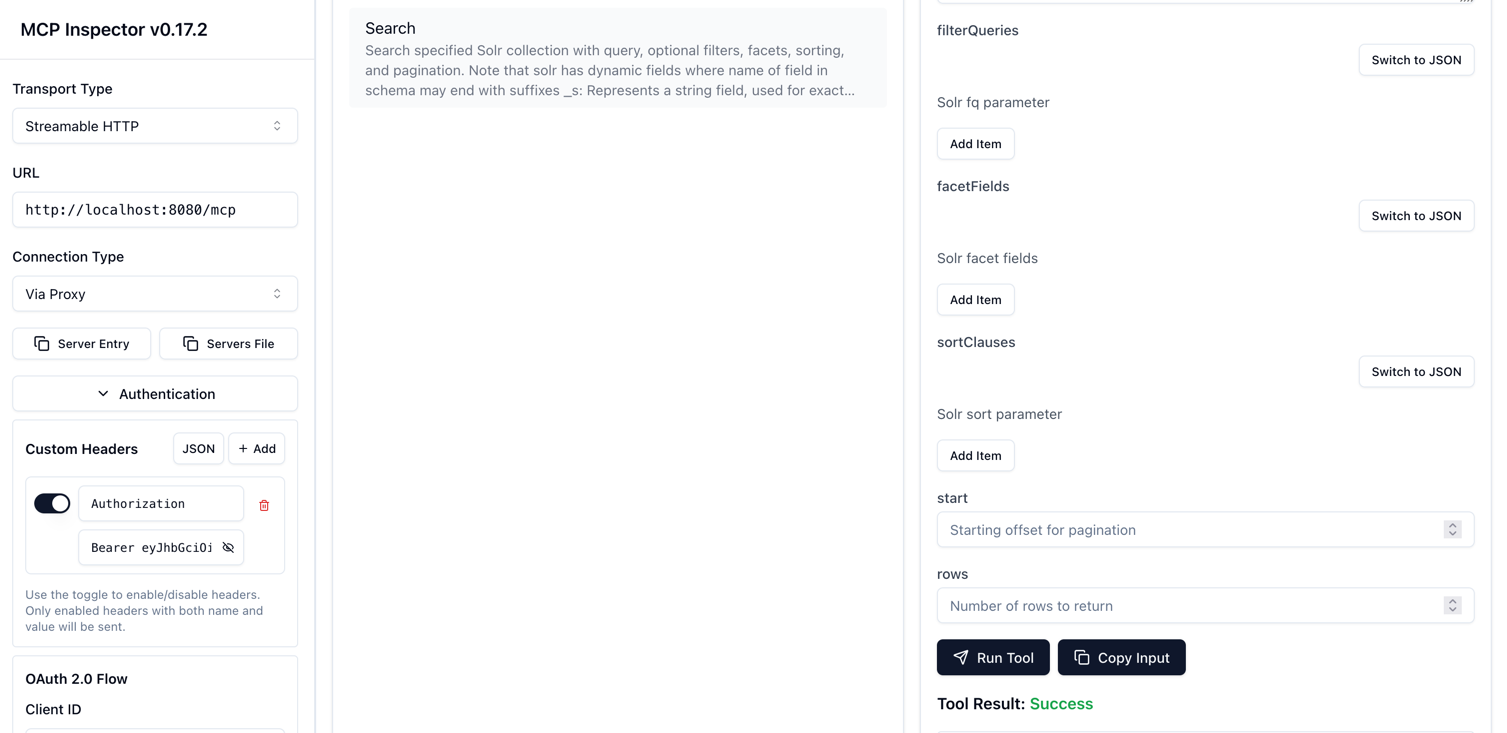Disable the Authorization header toggle
This screenshot has height=733, width=1507.
pyautogui.click(x=52, y=503)
